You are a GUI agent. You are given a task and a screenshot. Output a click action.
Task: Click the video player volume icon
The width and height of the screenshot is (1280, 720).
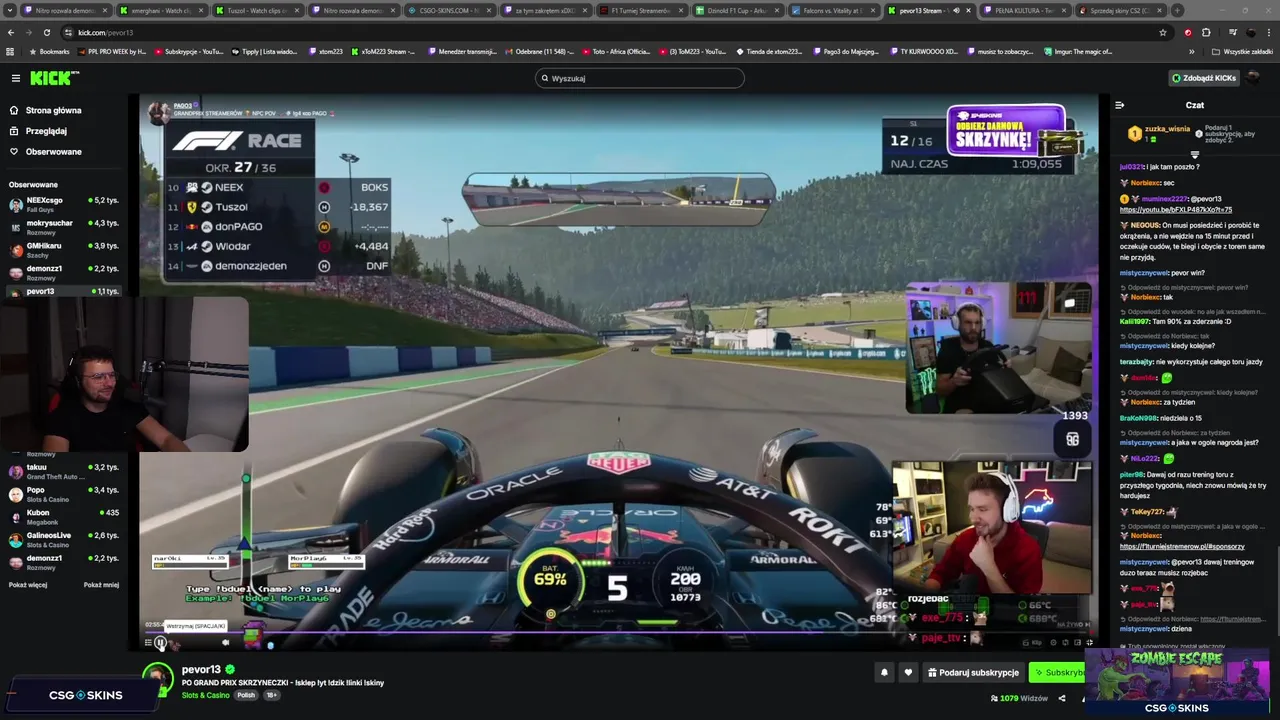(225, 643)
